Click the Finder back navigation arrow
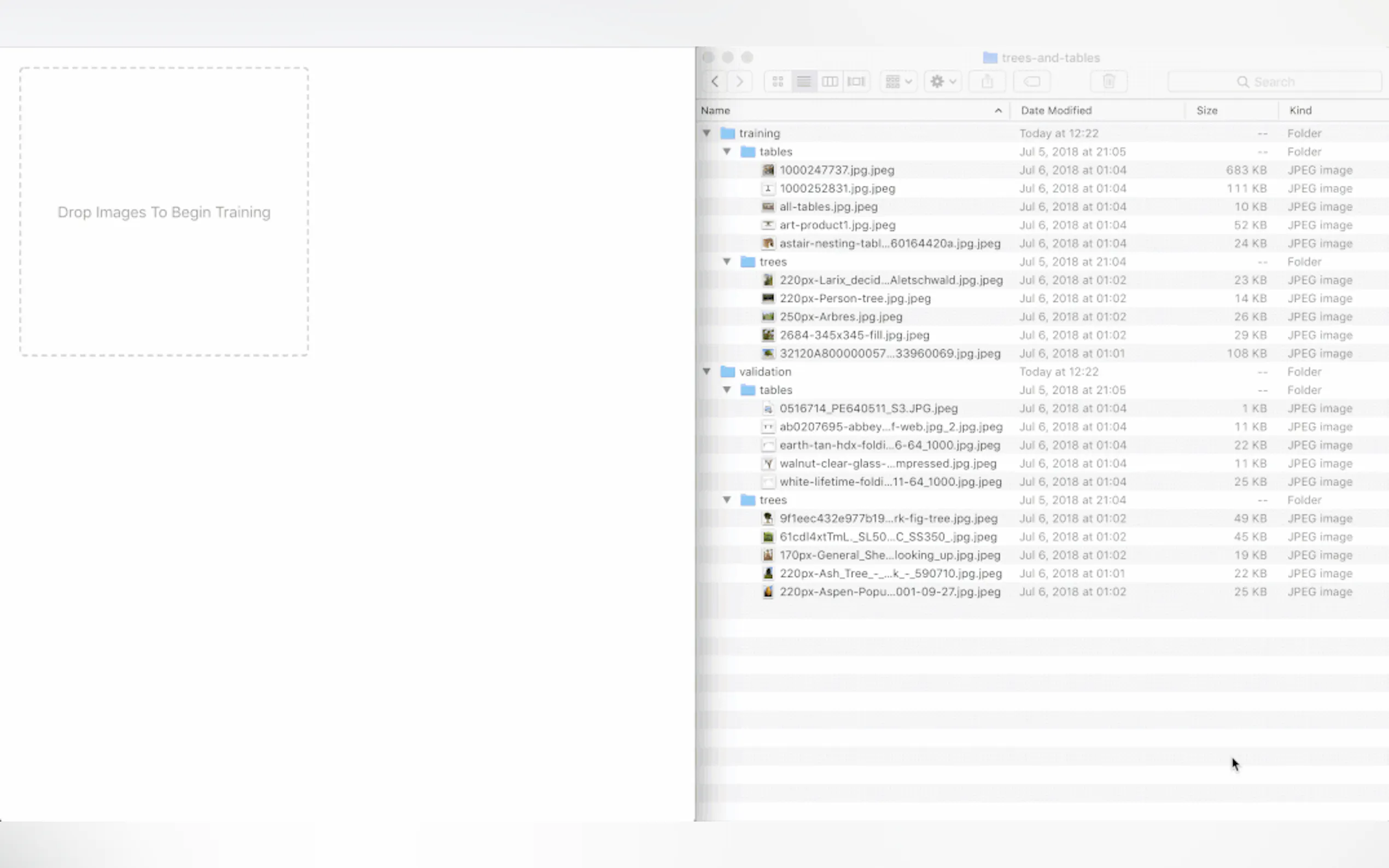The image size is (1389, 868). pos(715,81)
